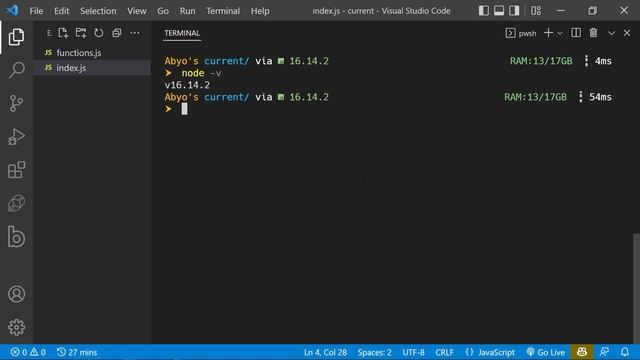The image size is (640, 360).
Task: Change indentation via Spaces: 2
Action: 374,352
